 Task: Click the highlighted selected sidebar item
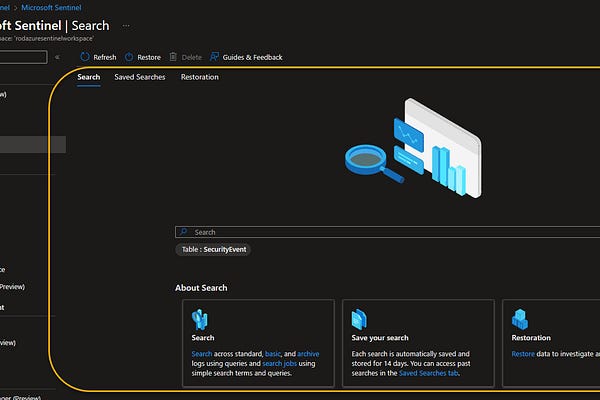[33, 145]
